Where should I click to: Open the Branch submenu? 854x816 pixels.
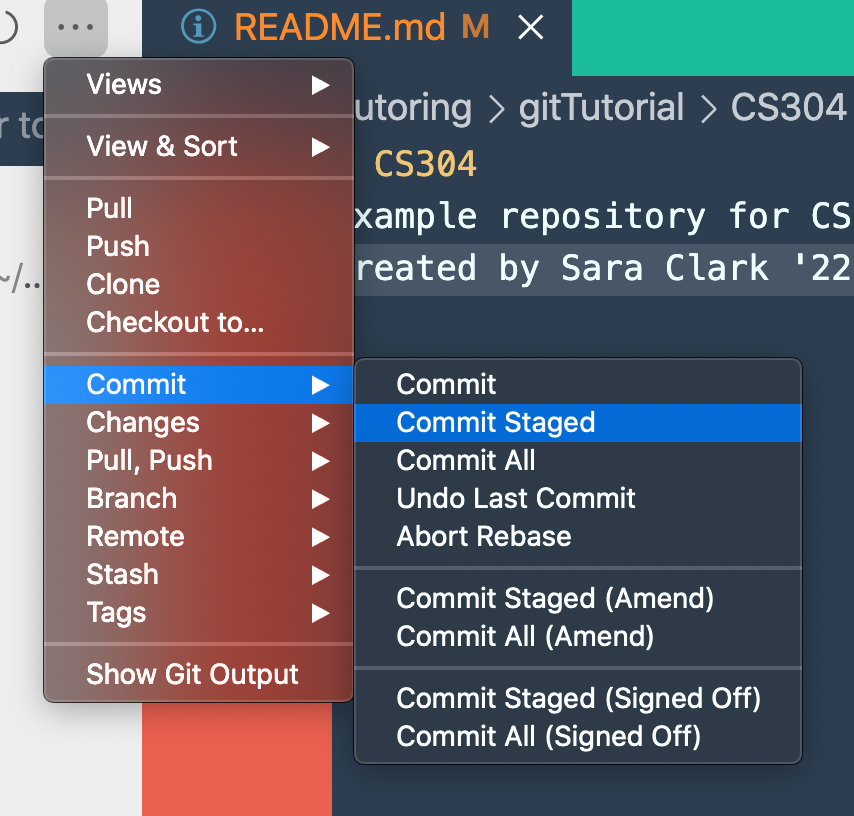point(199,499)
